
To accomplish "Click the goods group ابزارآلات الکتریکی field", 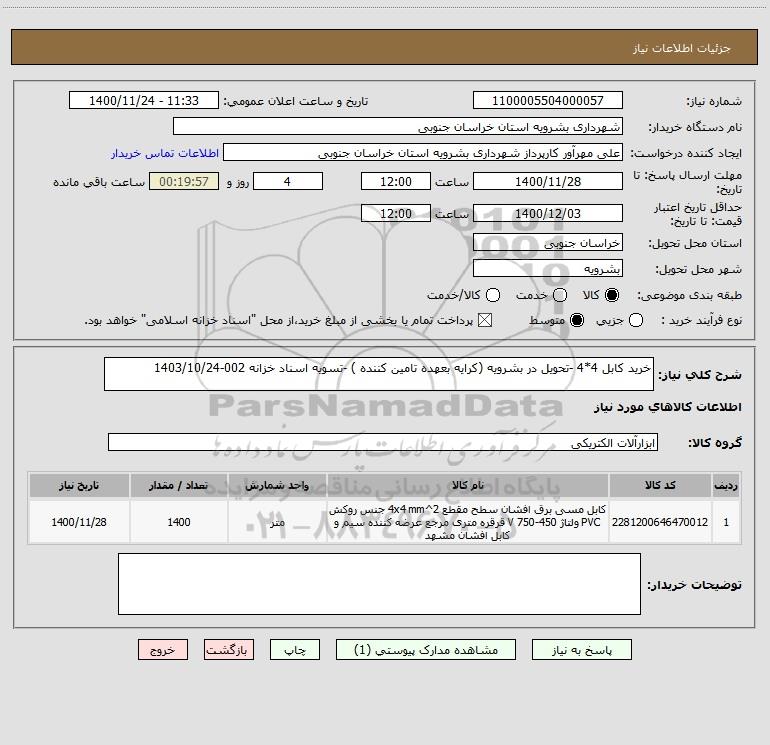I will (x=383, y=442).
